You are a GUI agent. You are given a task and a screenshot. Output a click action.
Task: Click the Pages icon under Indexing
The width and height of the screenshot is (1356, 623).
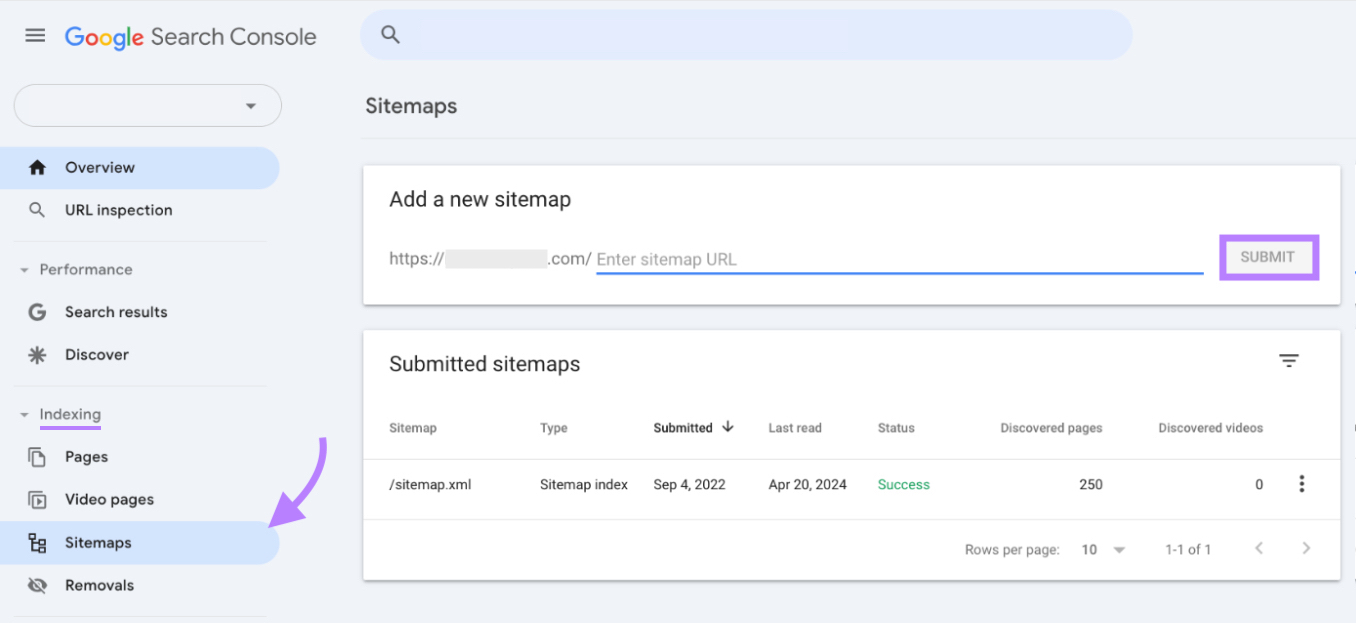[x=36, y=456]
